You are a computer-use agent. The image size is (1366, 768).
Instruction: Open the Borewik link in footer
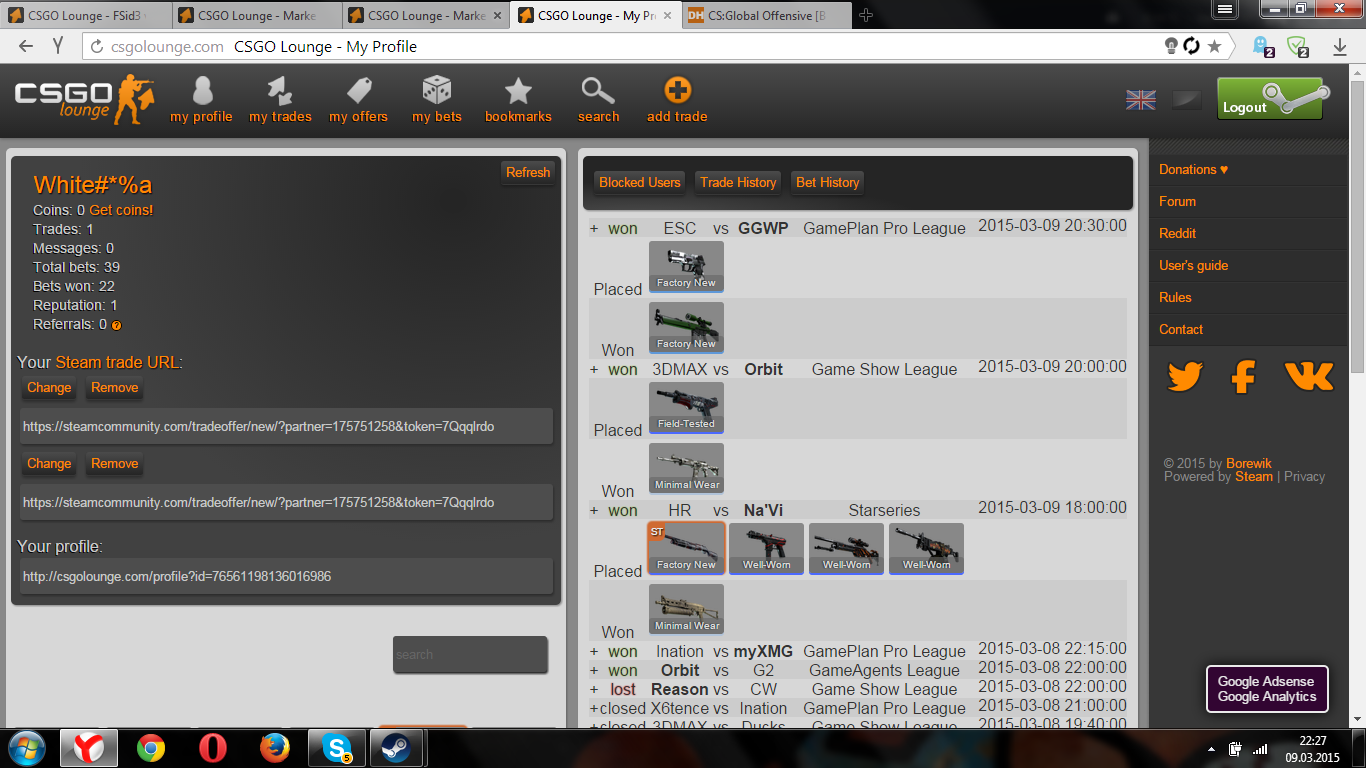pos(1249,463)
